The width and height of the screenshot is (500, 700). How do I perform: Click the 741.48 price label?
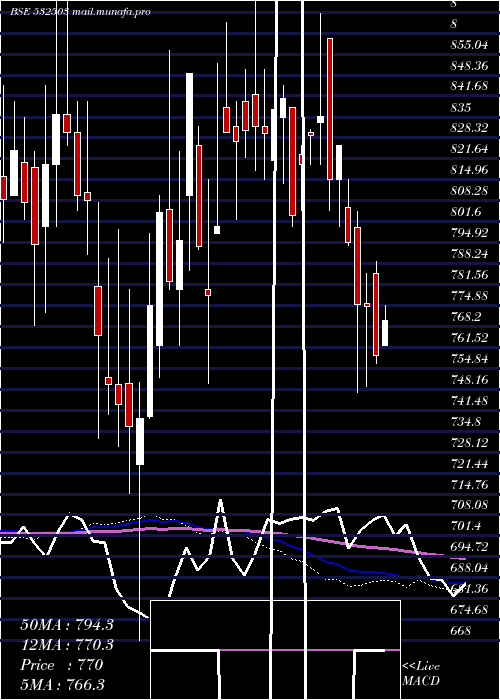471,401
